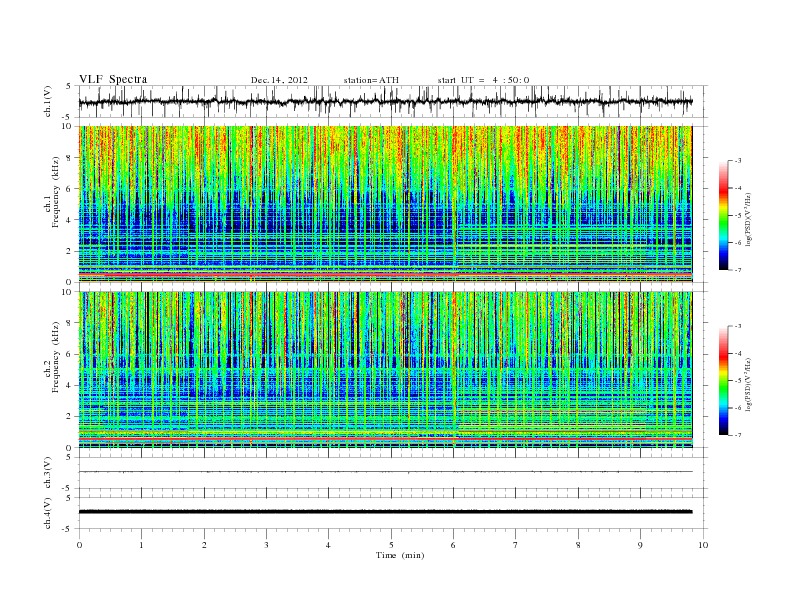Click the ch.1 spectrogram color bar
This screenshot has height=612, width=792.
723,215
